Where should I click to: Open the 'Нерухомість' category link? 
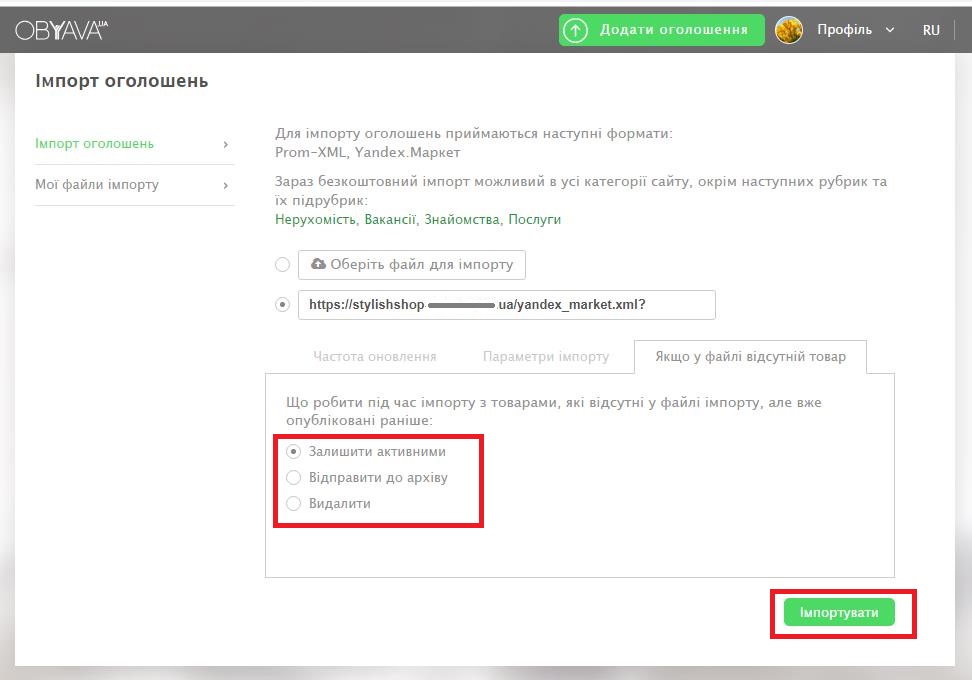click(x=316, y=219)
